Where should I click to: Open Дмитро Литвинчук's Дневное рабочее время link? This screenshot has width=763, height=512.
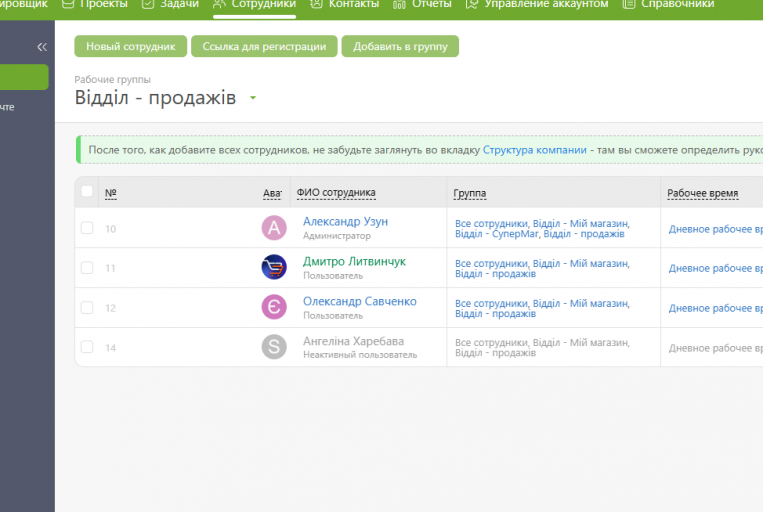click(x=715, y=268)
